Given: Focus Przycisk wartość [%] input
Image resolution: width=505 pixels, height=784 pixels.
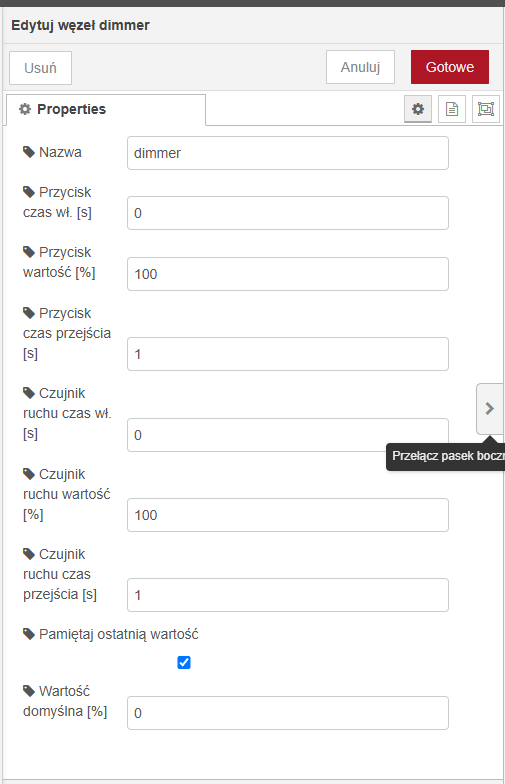Looking at the screenshot, I should [288, 274].
